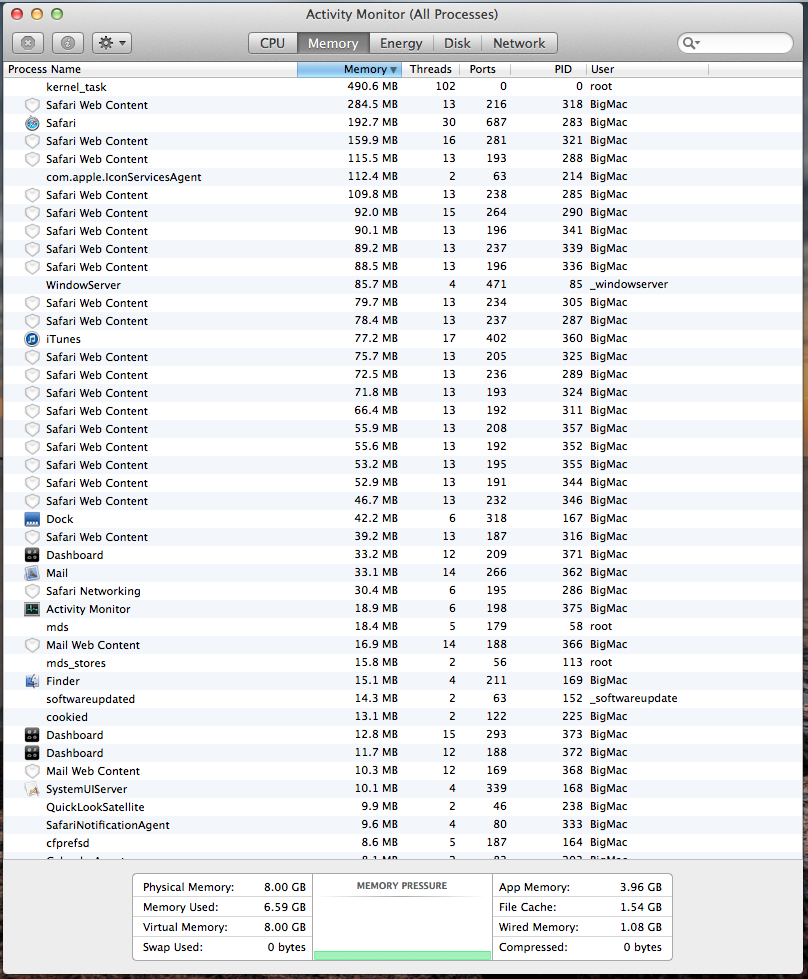
Task: Sort by Ports column
Action: pyautogui.click(x=485, y=69)
